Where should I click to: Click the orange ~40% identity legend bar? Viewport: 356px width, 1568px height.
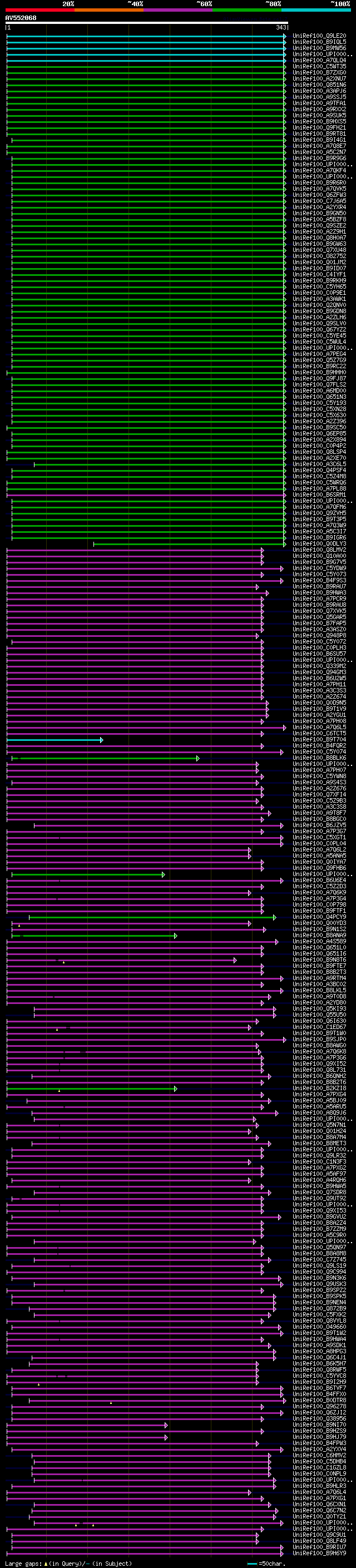coord(108,10)
